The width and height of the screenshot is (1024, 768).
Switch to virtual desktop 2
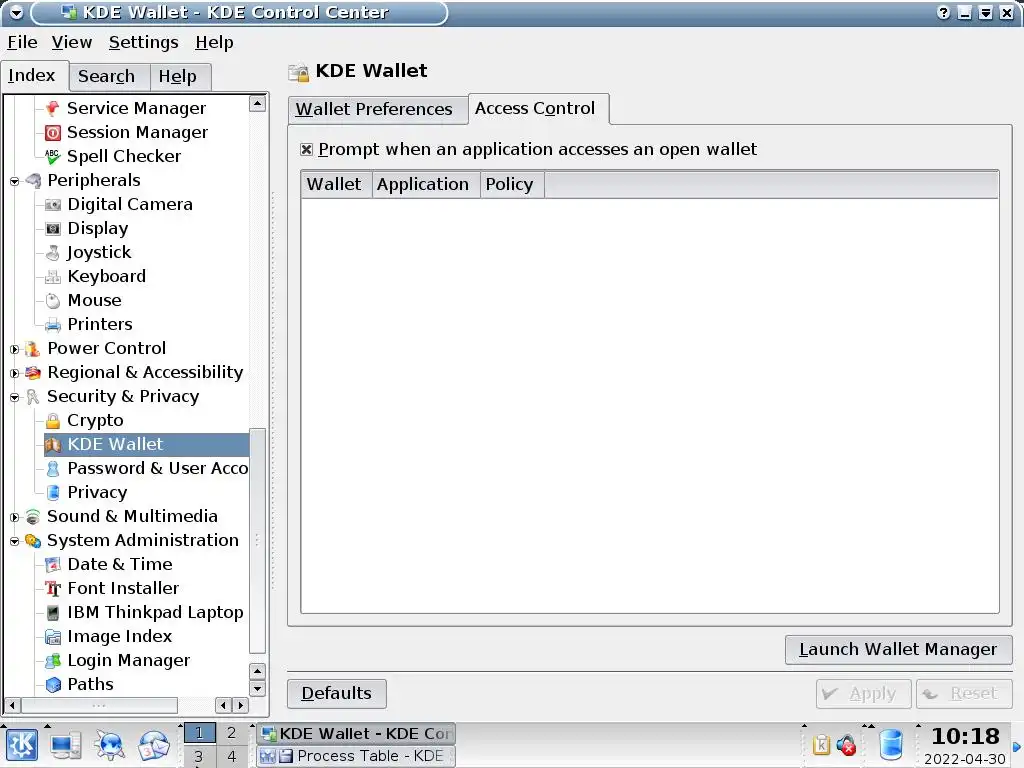(231, 733)
